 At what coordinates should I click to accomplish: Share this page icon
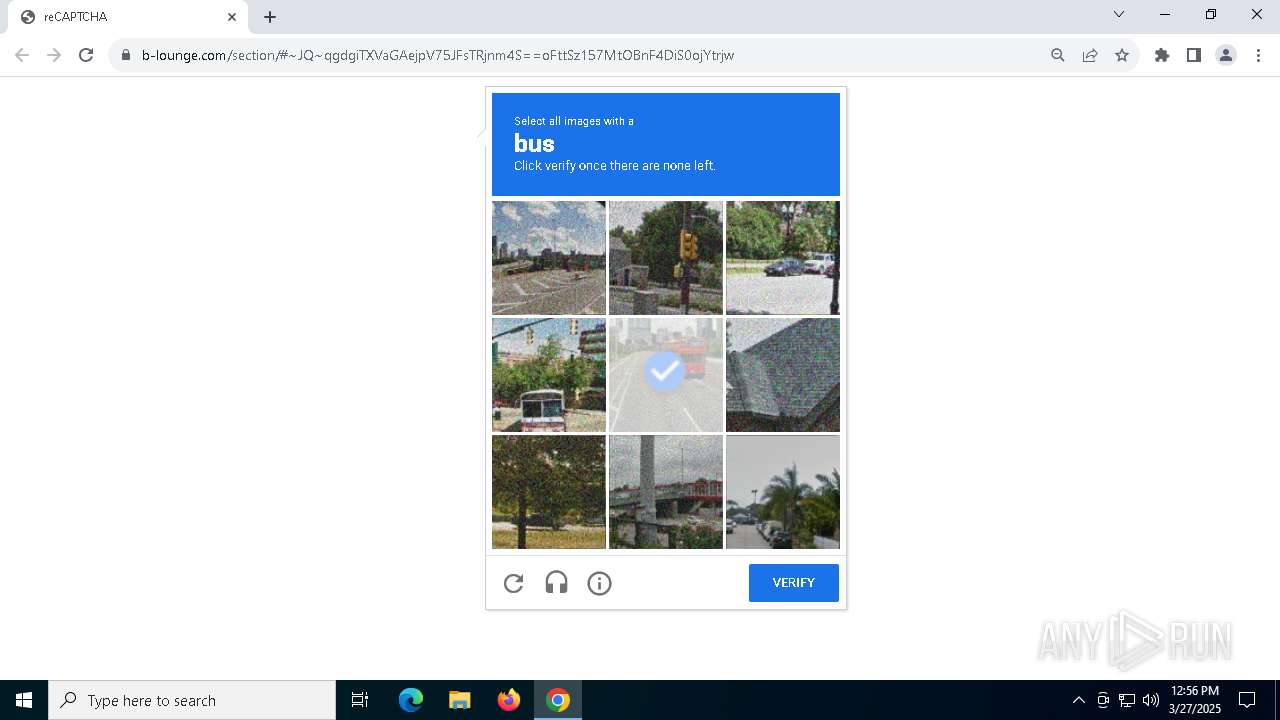pyautogui.click(x=1090, y=55)
